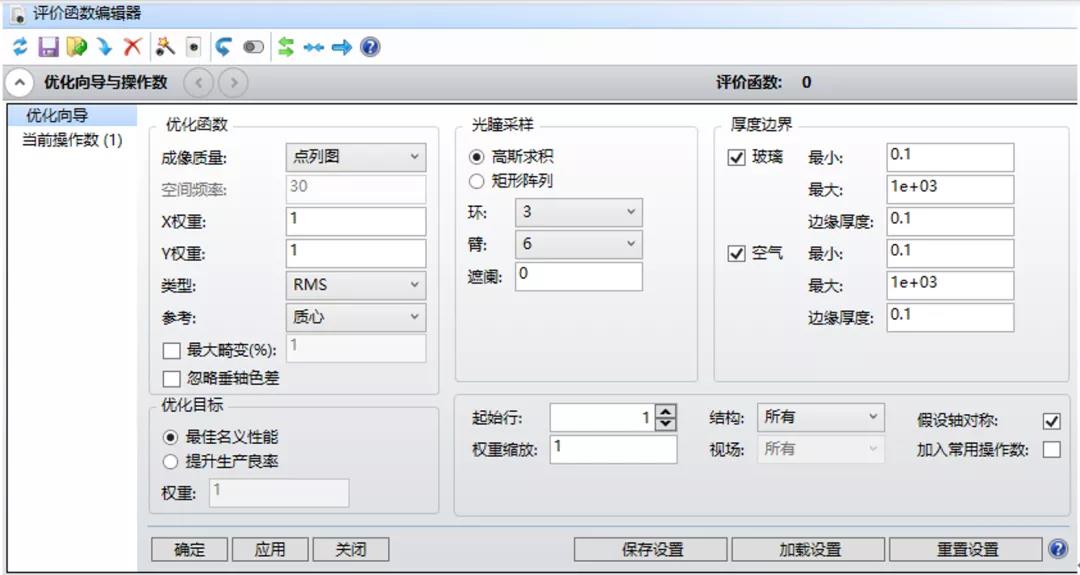
Task: Toggle the 假设轴对称 checkbox
Action: point(1052,420)
